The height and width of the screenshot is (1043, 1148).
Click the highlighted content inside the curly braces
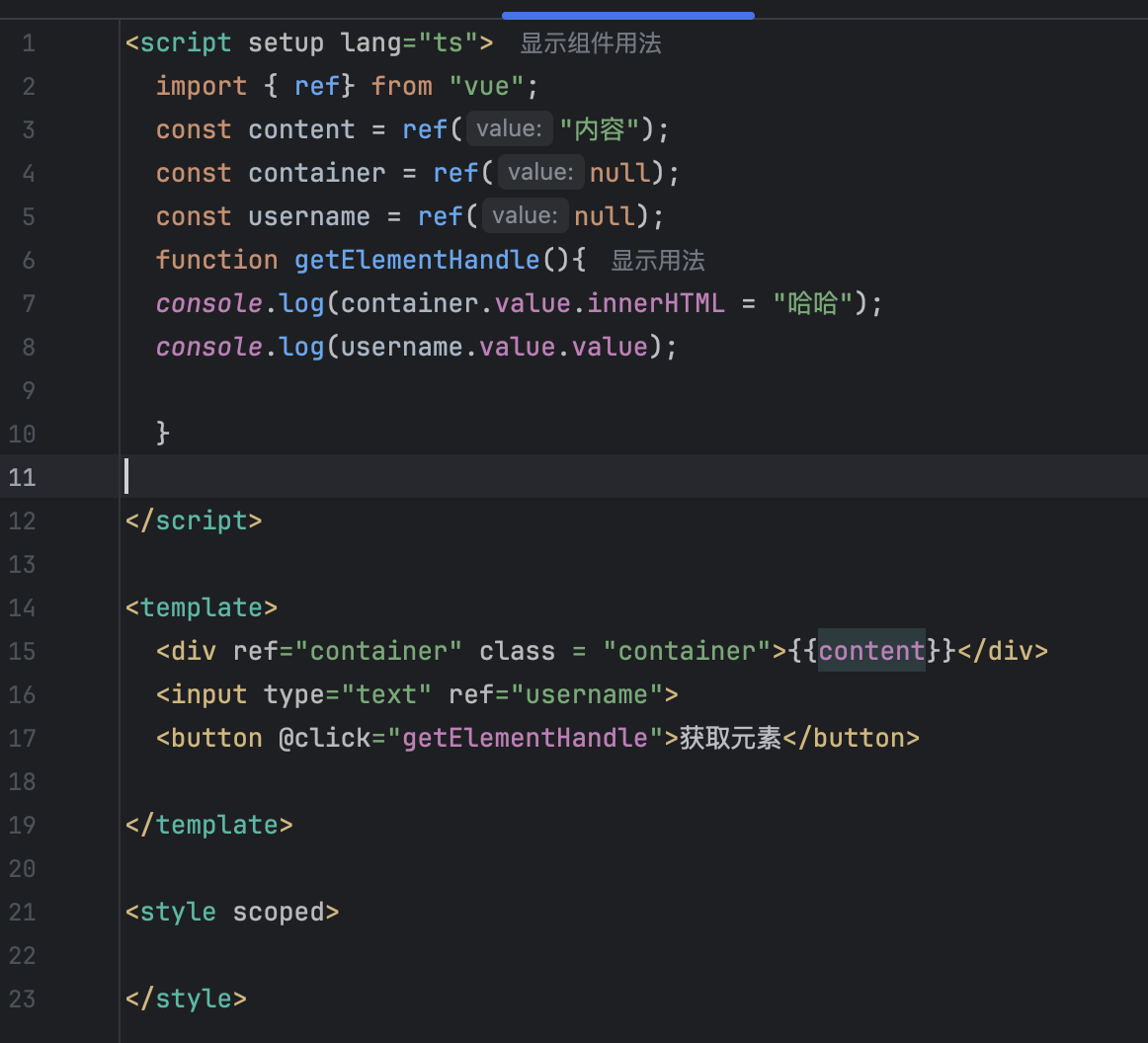point(871,651)
